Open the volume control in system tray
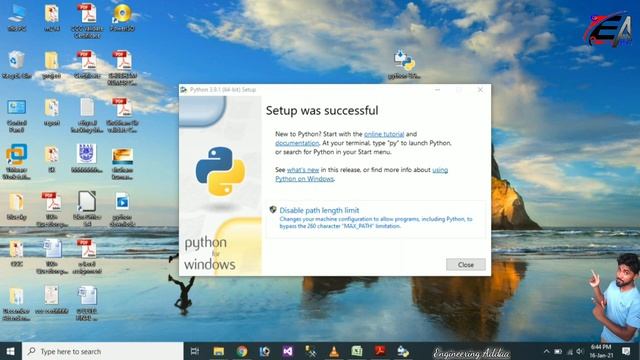Image resolution: width=640 pixels, height=360 pixels. point(580,351)
